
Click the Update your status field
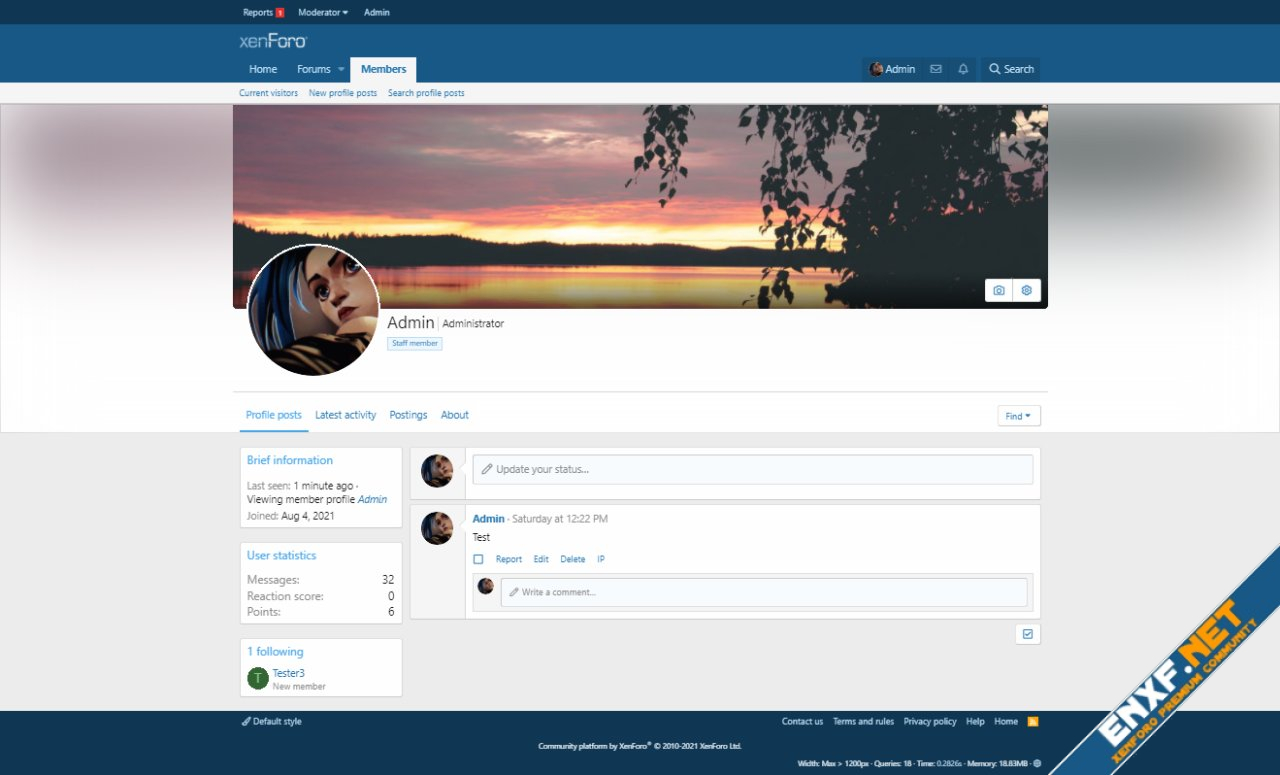752,469
